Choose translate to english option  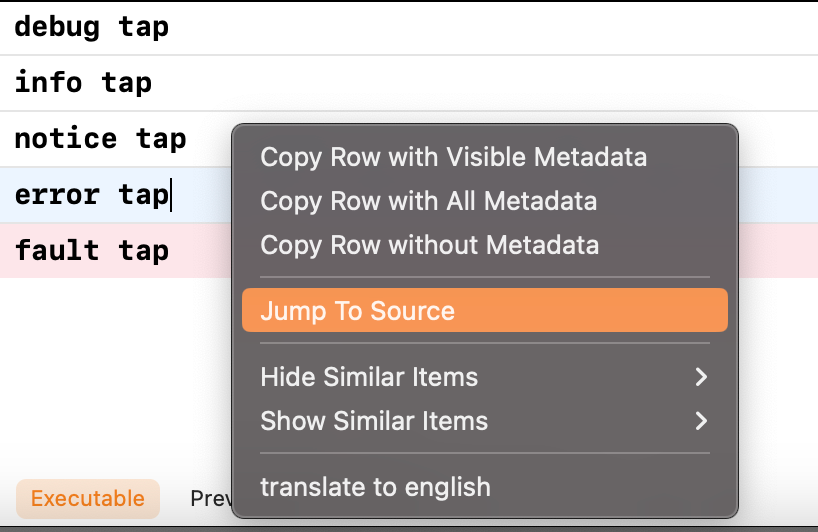375,487
